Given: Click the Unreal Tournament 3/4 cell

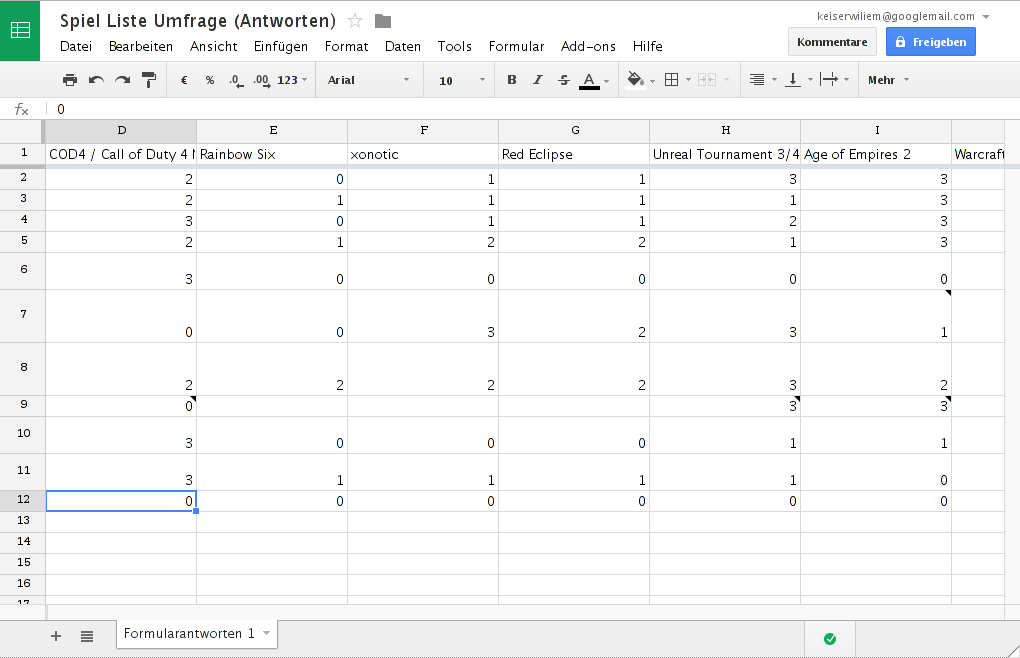Looking at the screenshot, I should coord(725,155).
